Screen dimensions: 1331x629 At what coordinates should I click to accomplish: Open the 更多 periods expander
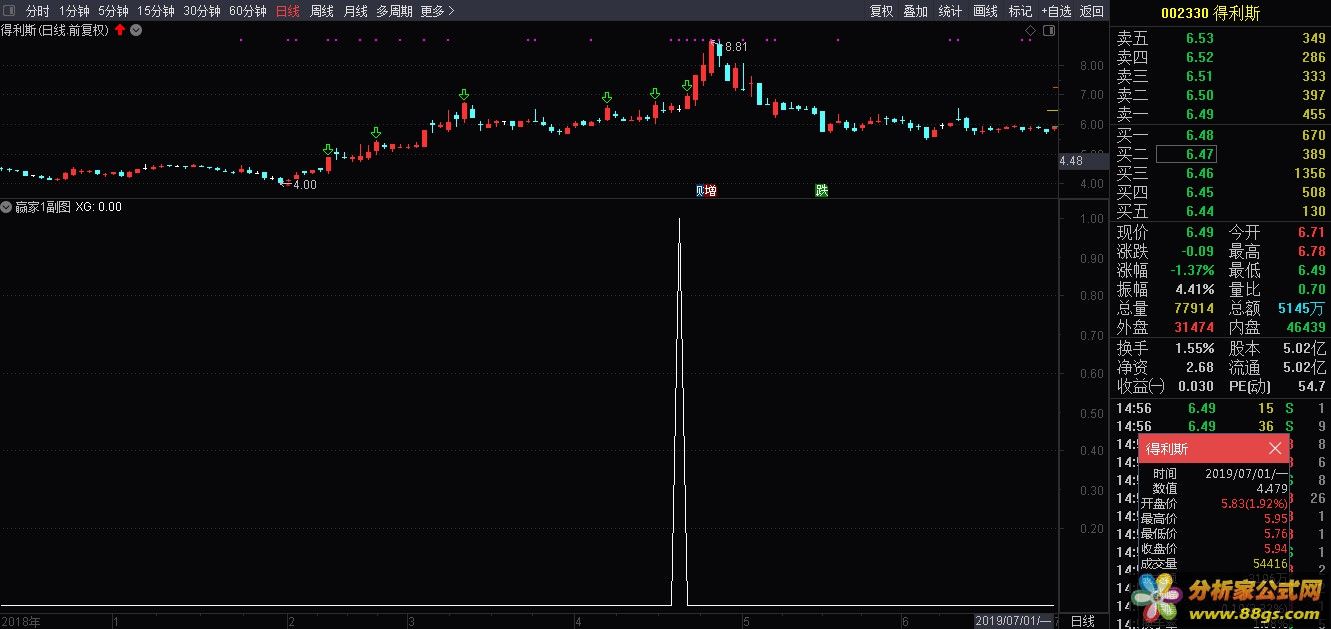pyautogui.click(x=437, y=11)
